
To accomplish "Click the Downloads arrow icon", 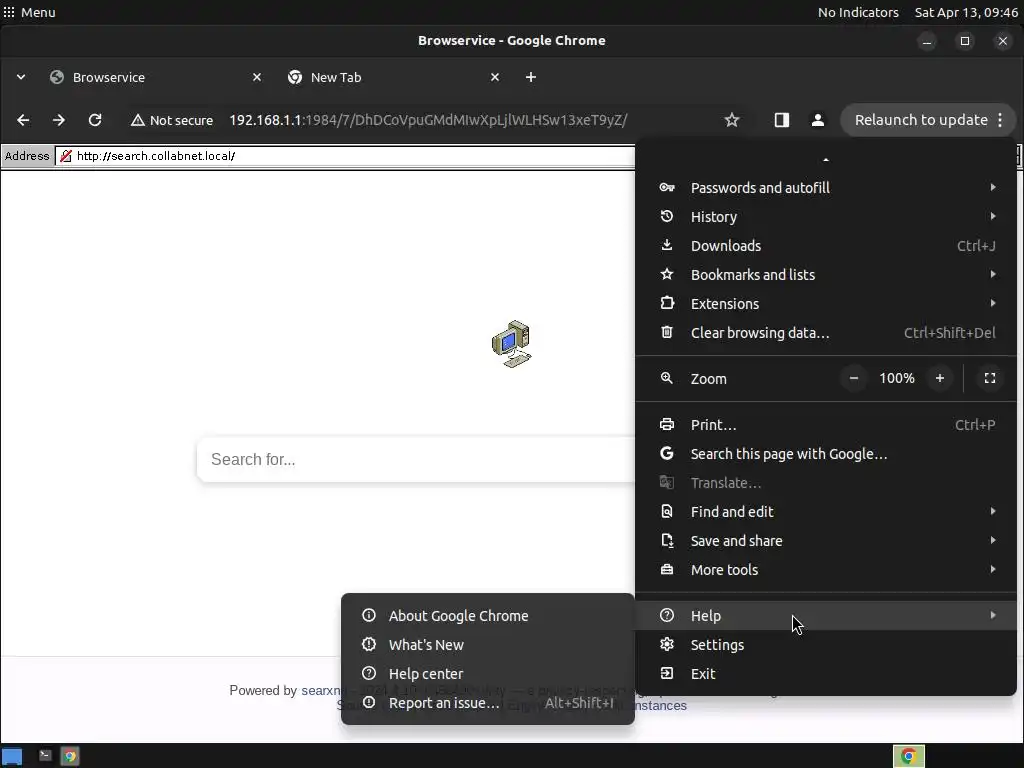I will (667, 245).
